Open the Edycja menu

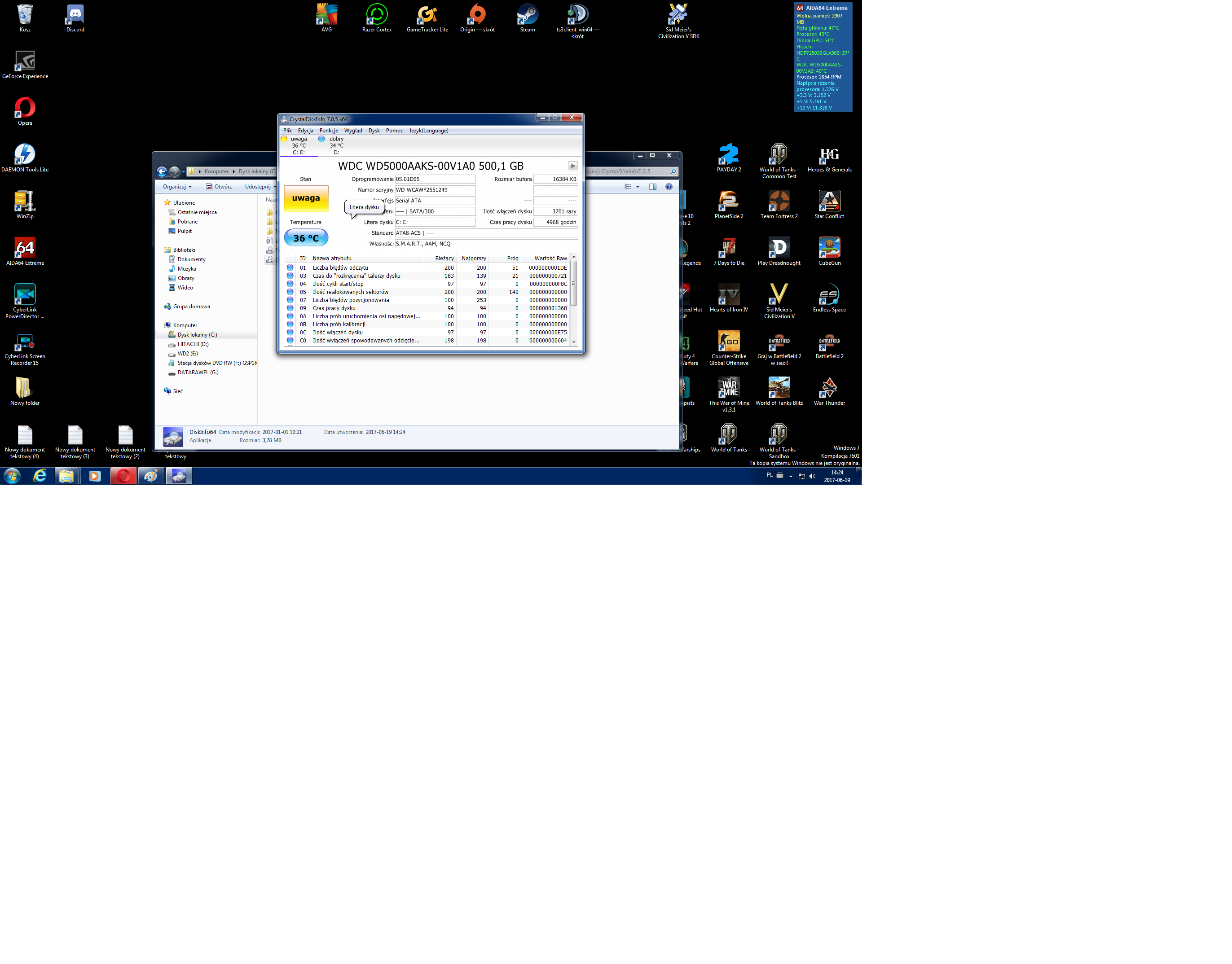(305, 131)
